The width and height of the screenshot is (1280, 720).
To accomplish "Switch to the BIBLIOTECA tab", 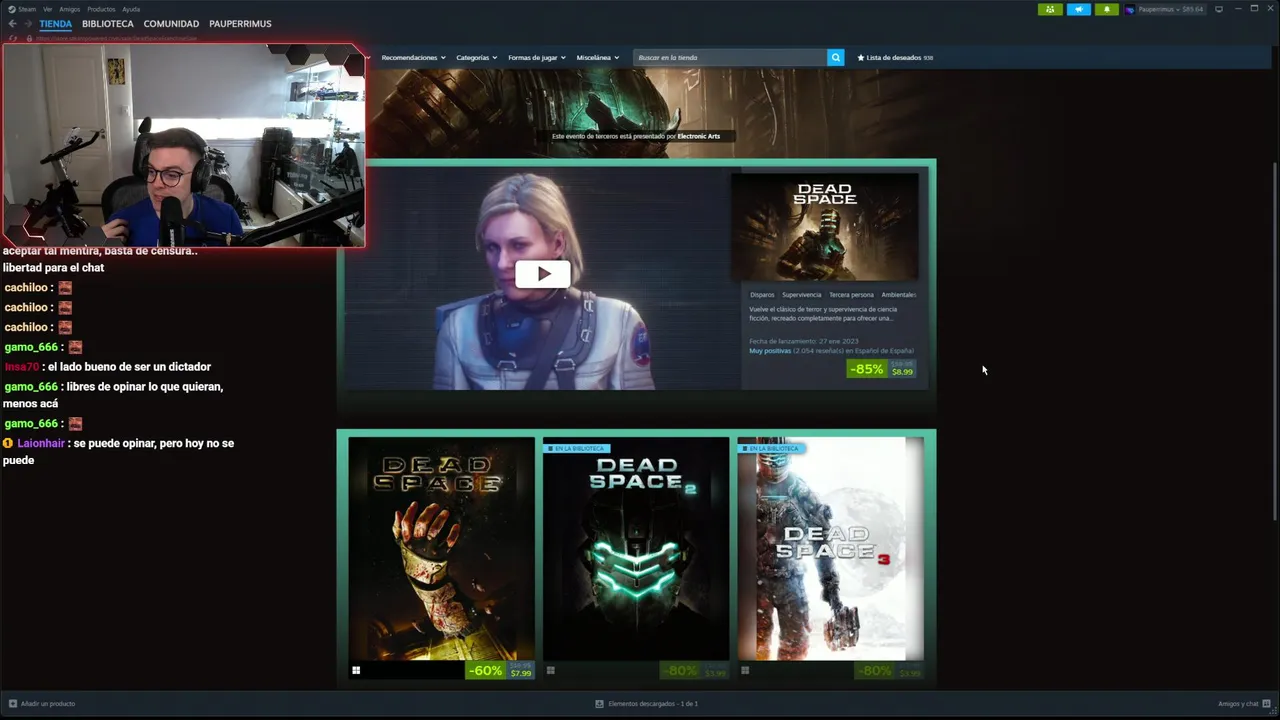I will (108, 24).
